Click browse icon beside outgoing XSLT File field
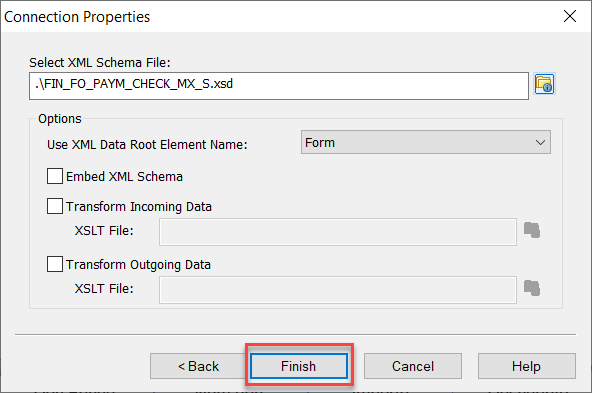Screen dimensions: 592x393 532,288
